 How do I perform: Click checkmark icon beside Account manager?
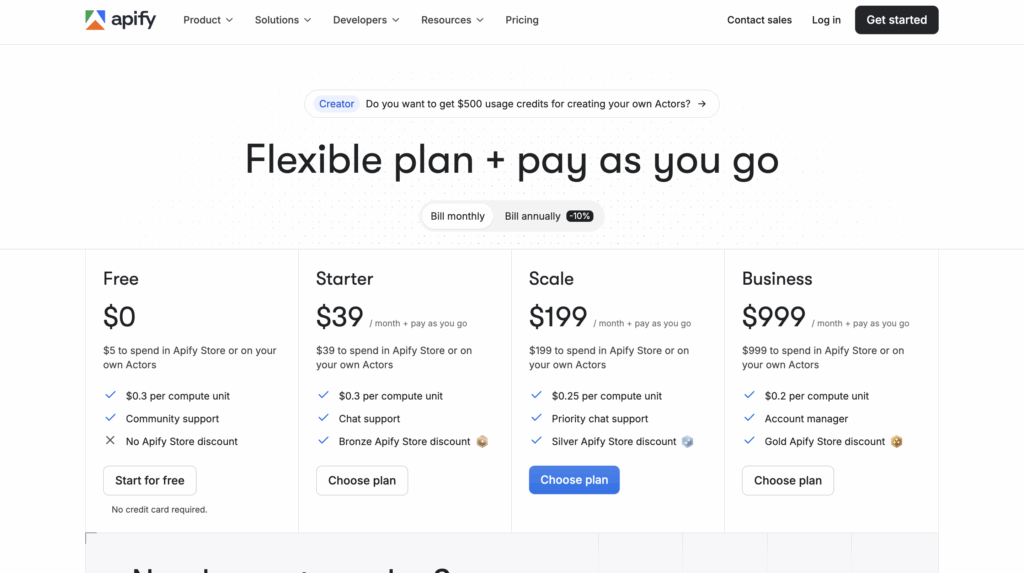click(x=750, y=419)
